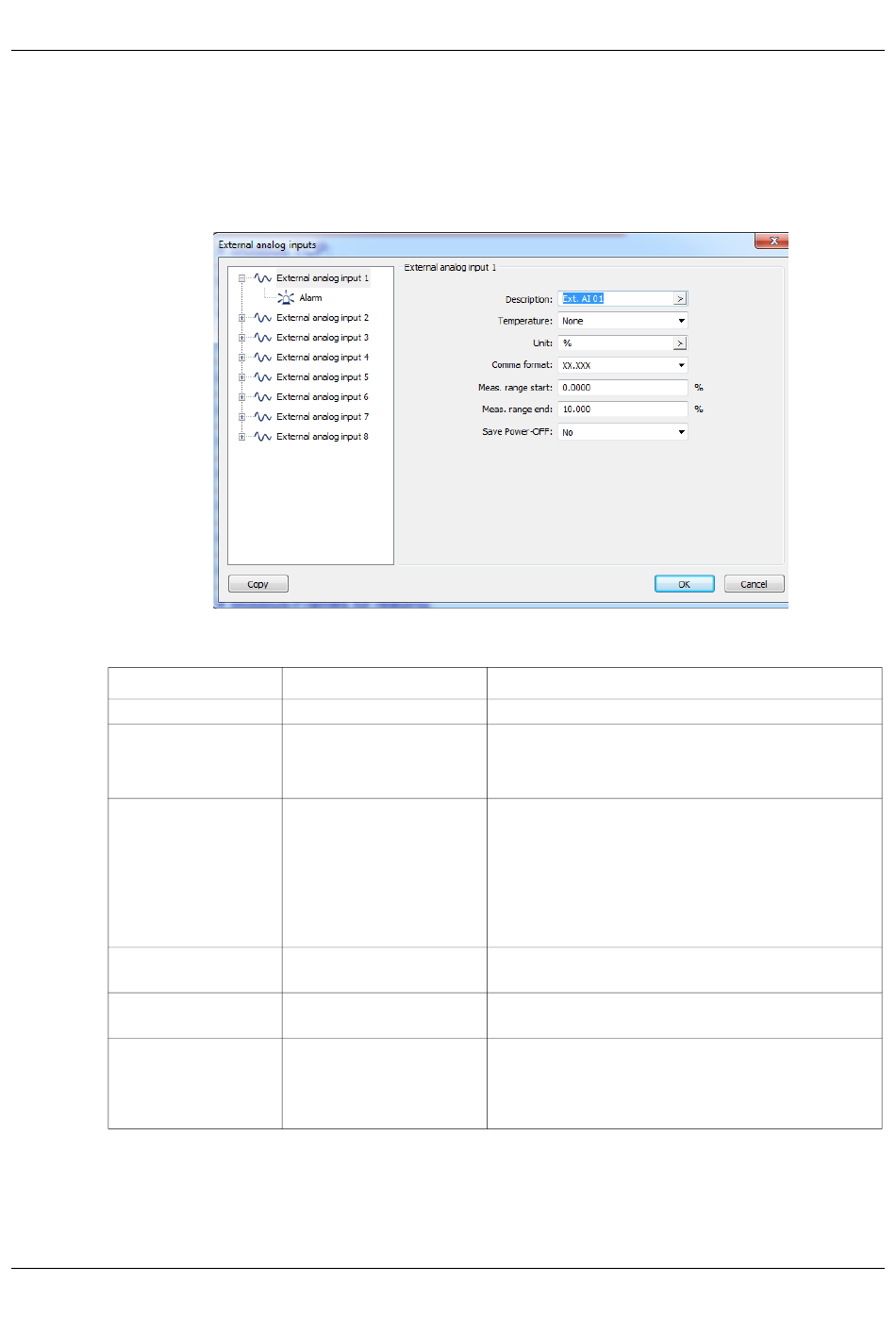Select External analog input 4 label
The height and width of the screenshot is (1319, 896).
[323, 358]
